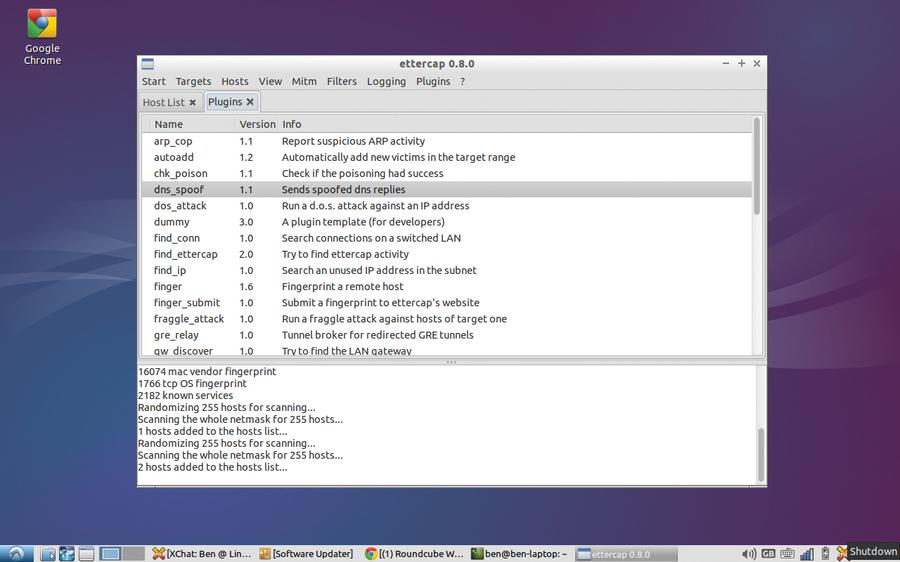Click GB keyboard layout indicator
Viewport: 900px width, 562px height.
click(x=768, y=554)
